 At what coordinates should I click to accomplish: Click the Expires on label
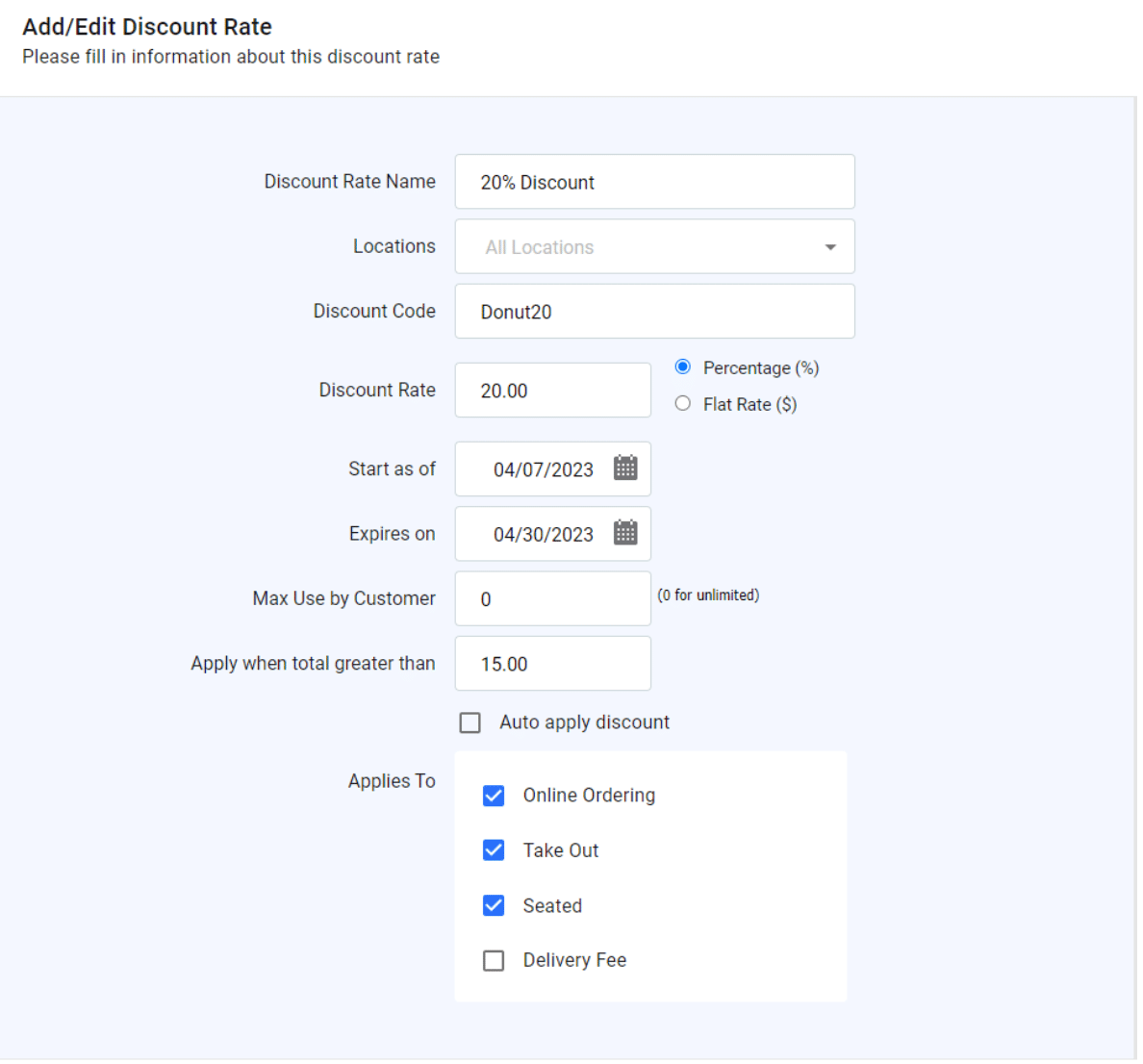[x=393, y=534]
